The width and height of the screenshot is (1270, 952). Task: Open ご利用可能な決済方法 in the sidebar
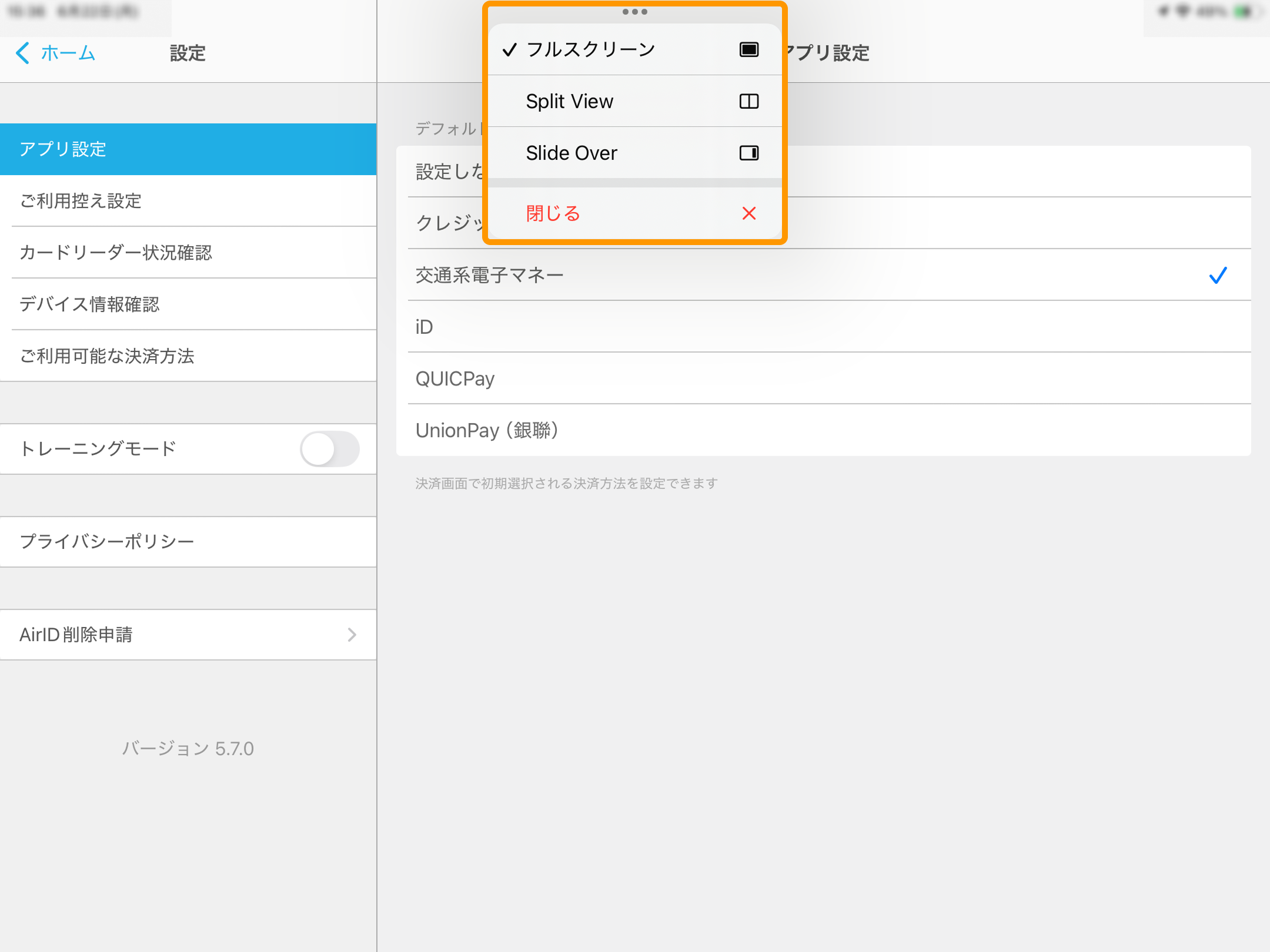(x=188, y=356)
